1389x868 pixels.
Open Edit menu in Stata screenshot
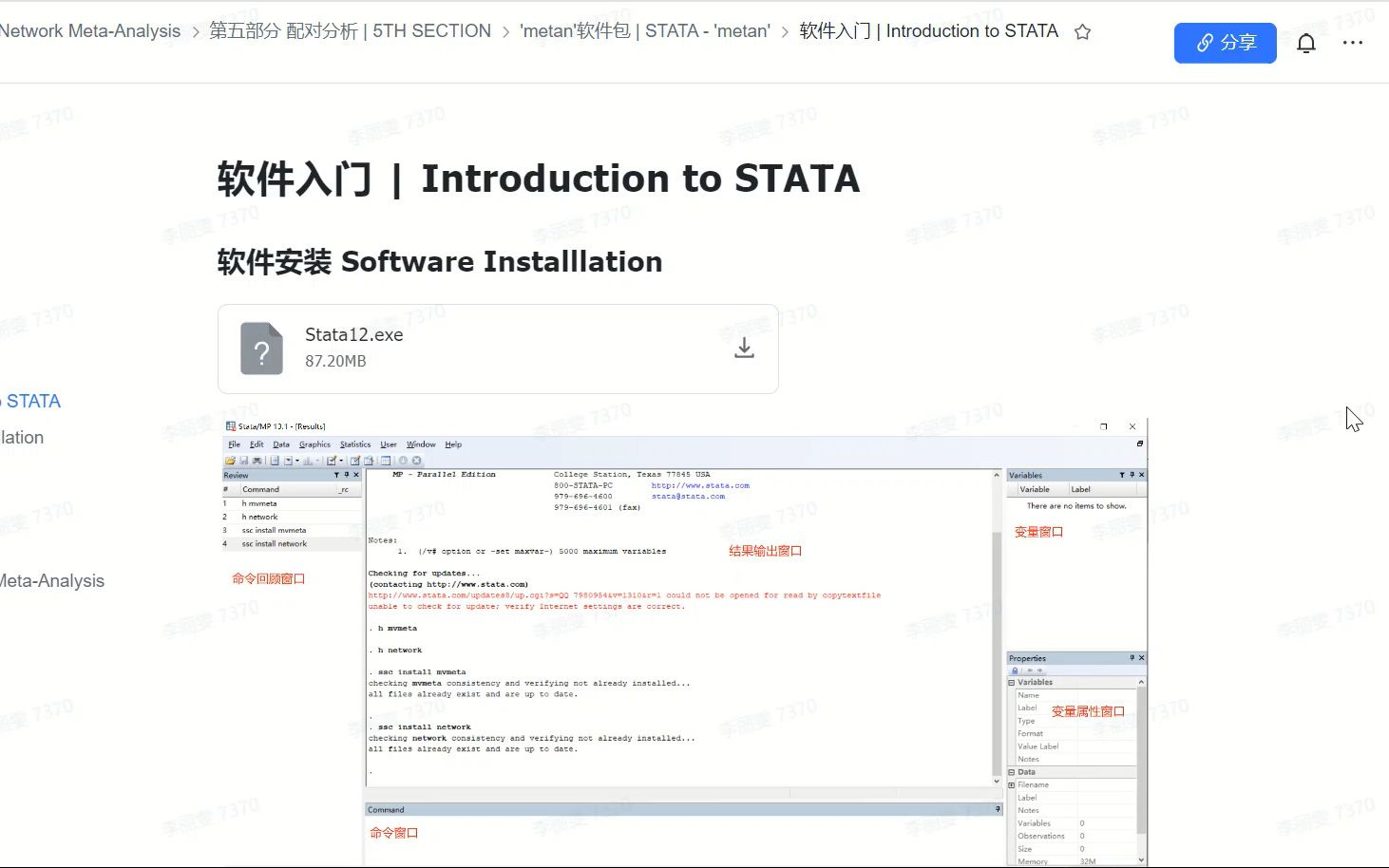click(x=257, y=444)
